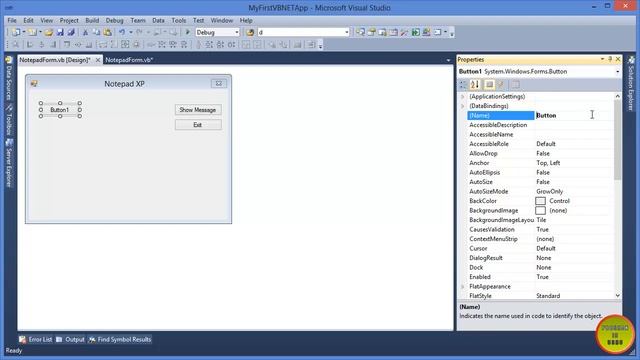Open the File menu

click(12, 20)
